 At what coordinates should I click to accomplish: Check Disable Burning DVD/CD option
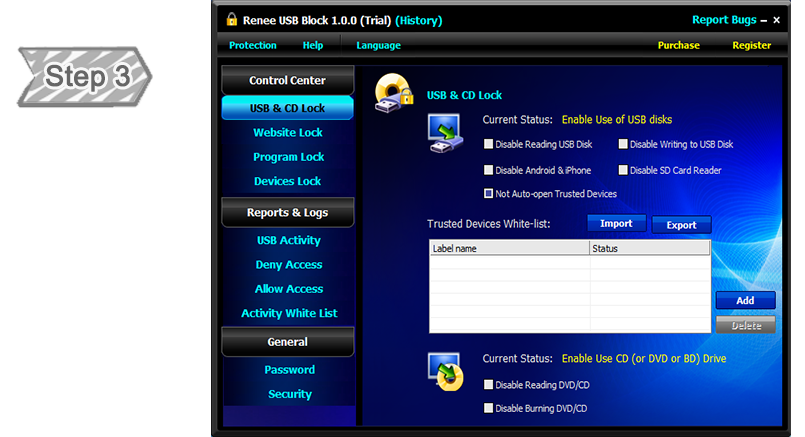tap(488, 408)
